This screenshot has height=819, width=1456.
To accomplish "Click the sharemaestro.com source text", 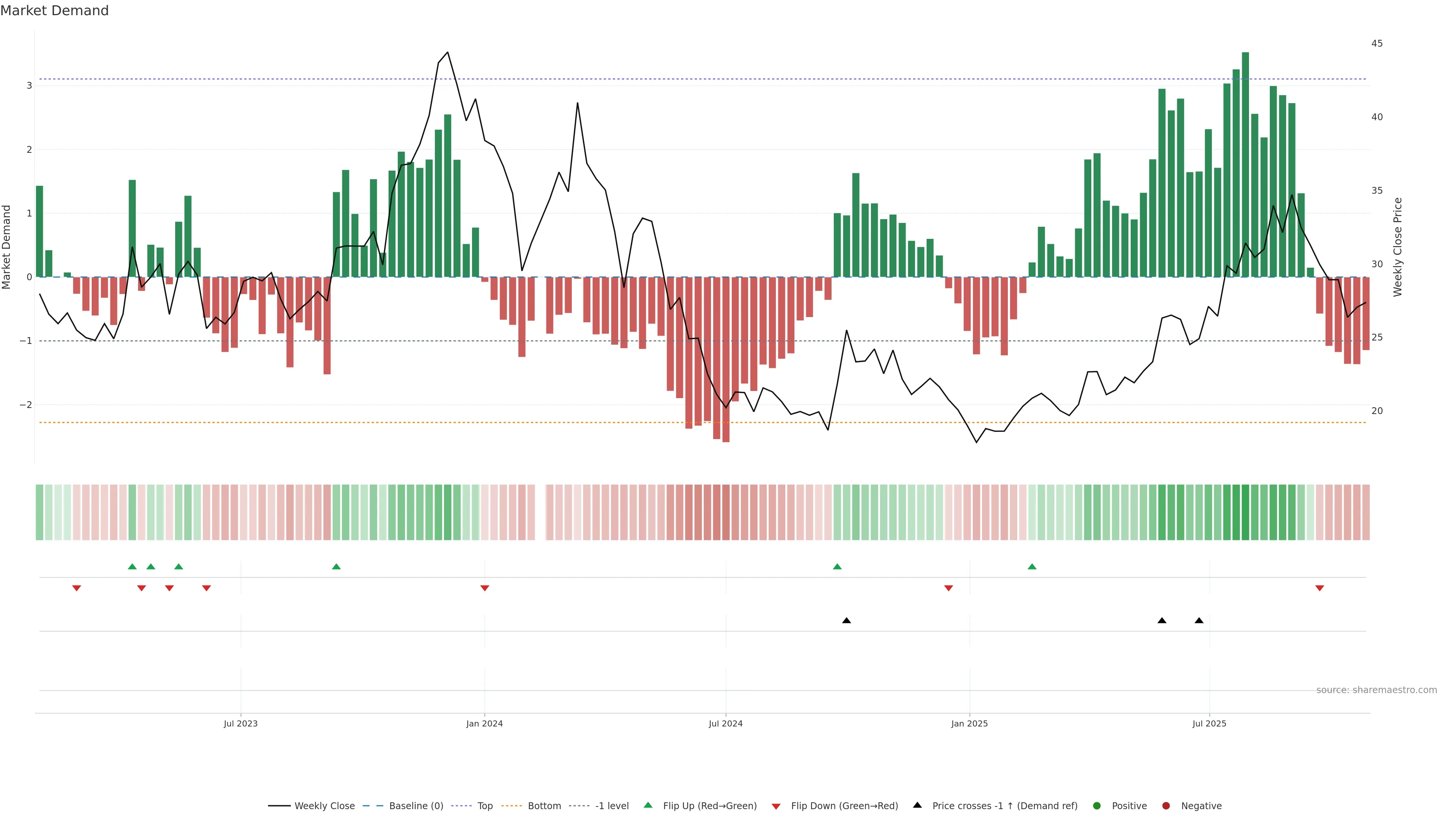I will click(1376, 690).
